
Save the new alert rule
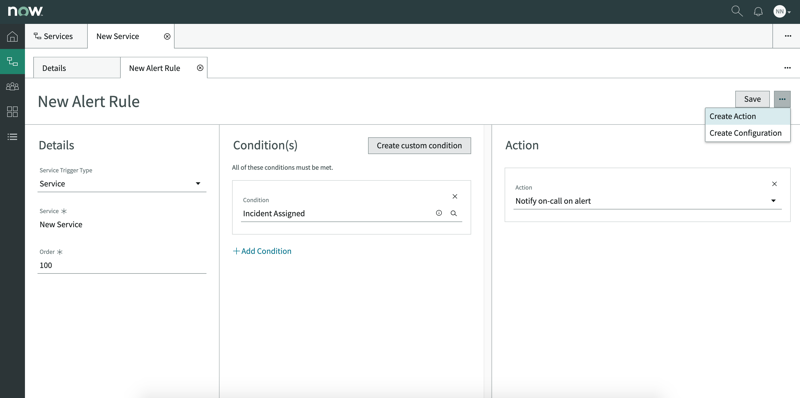[x=752, y=99]
